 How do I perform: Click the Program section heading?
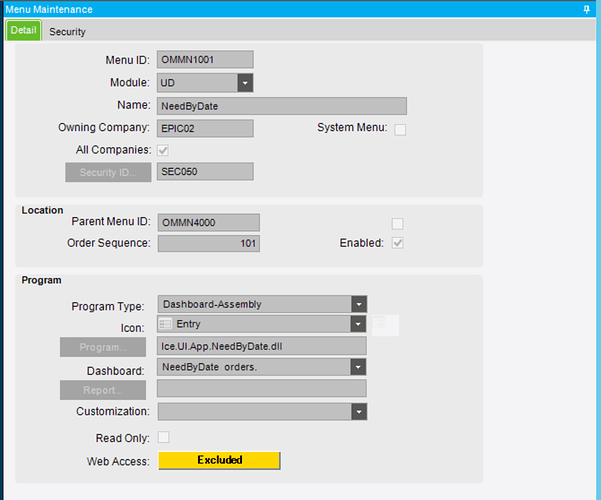click(x=41, y=280)
